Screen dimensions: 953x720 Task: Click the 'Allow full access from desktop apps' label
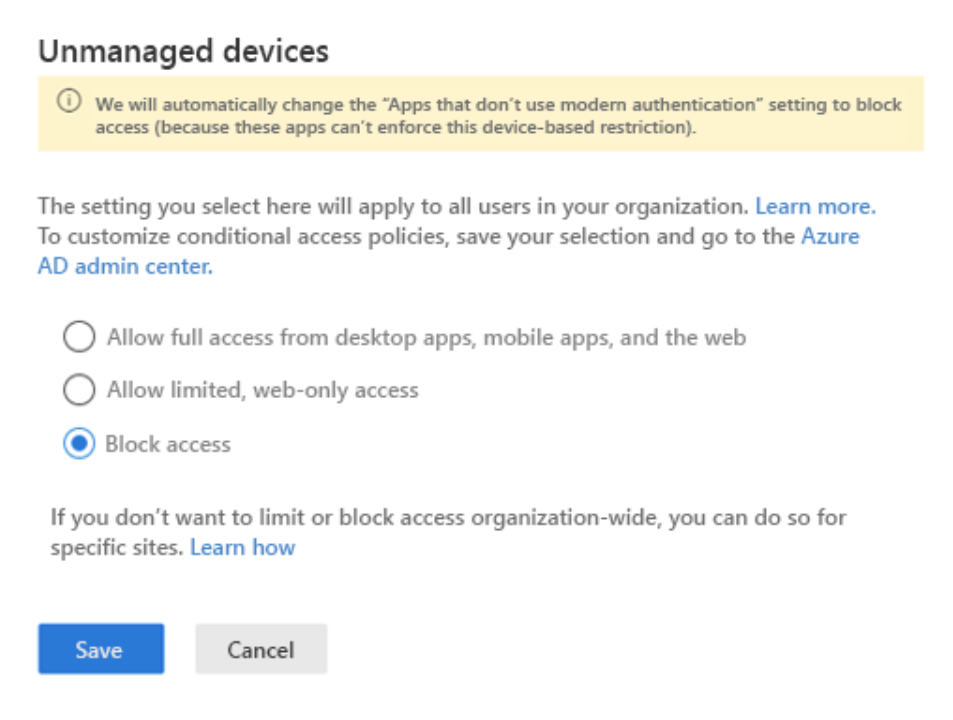(426, 338)
